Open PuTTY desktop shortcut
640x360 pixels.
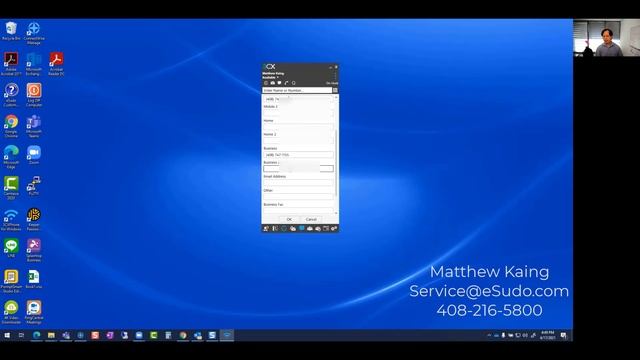click(x=33, y=186)
